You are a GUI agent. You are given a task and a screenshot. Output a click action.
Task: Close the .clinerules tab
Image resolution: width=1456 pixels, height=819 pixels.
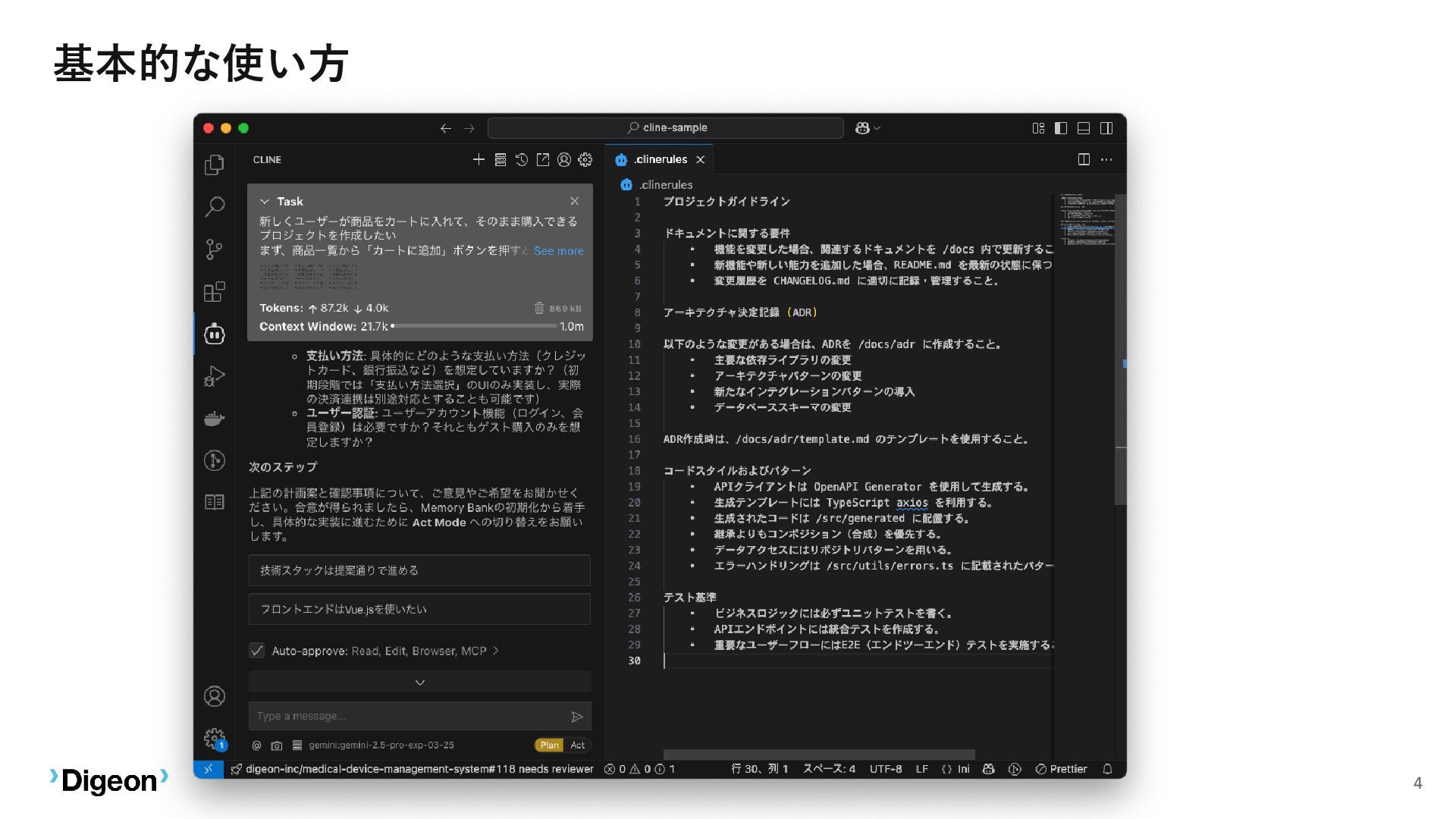tap(701, 159)
